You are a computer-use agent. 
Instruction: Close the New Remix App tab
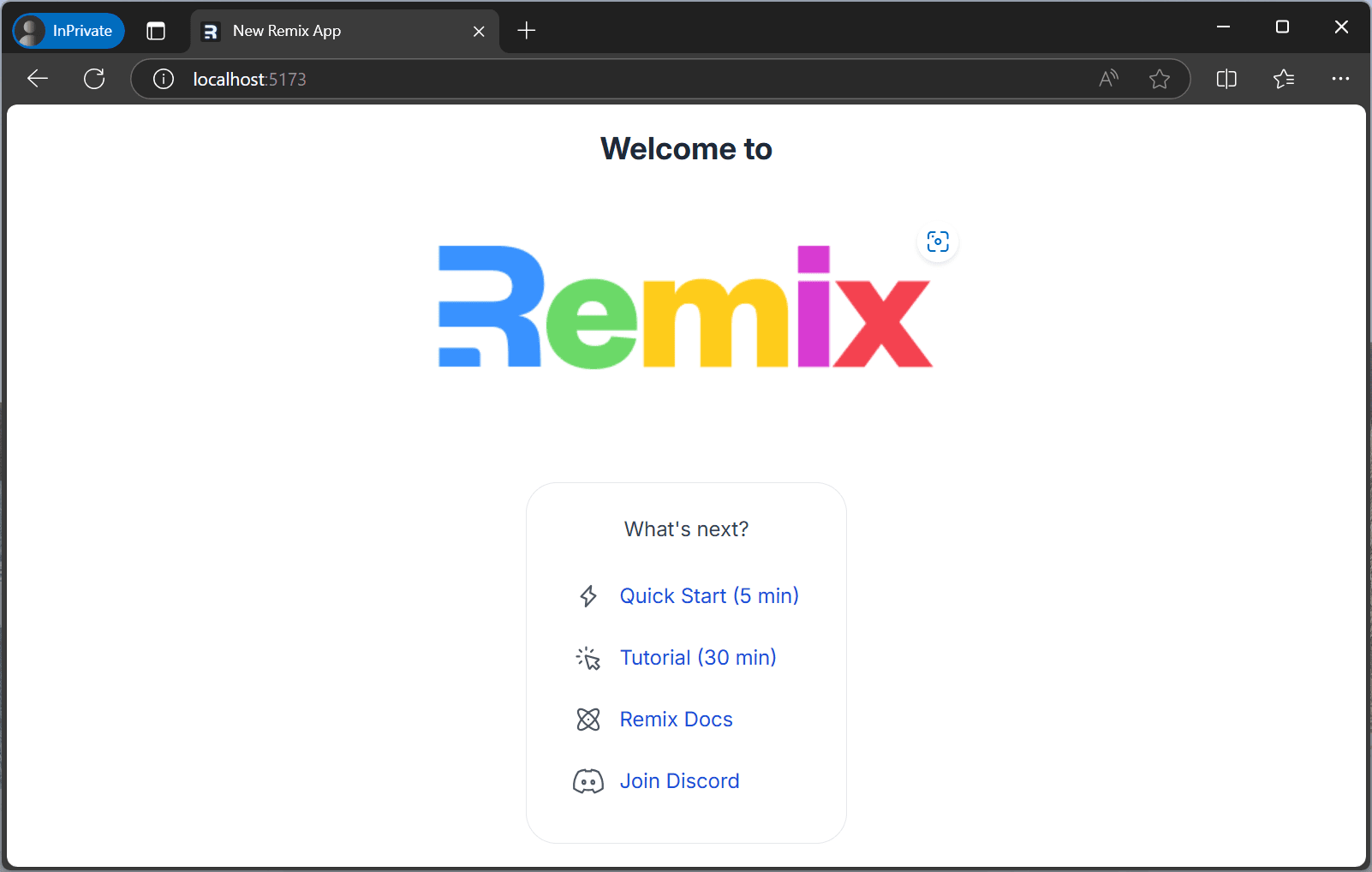[x=479, y=31]
